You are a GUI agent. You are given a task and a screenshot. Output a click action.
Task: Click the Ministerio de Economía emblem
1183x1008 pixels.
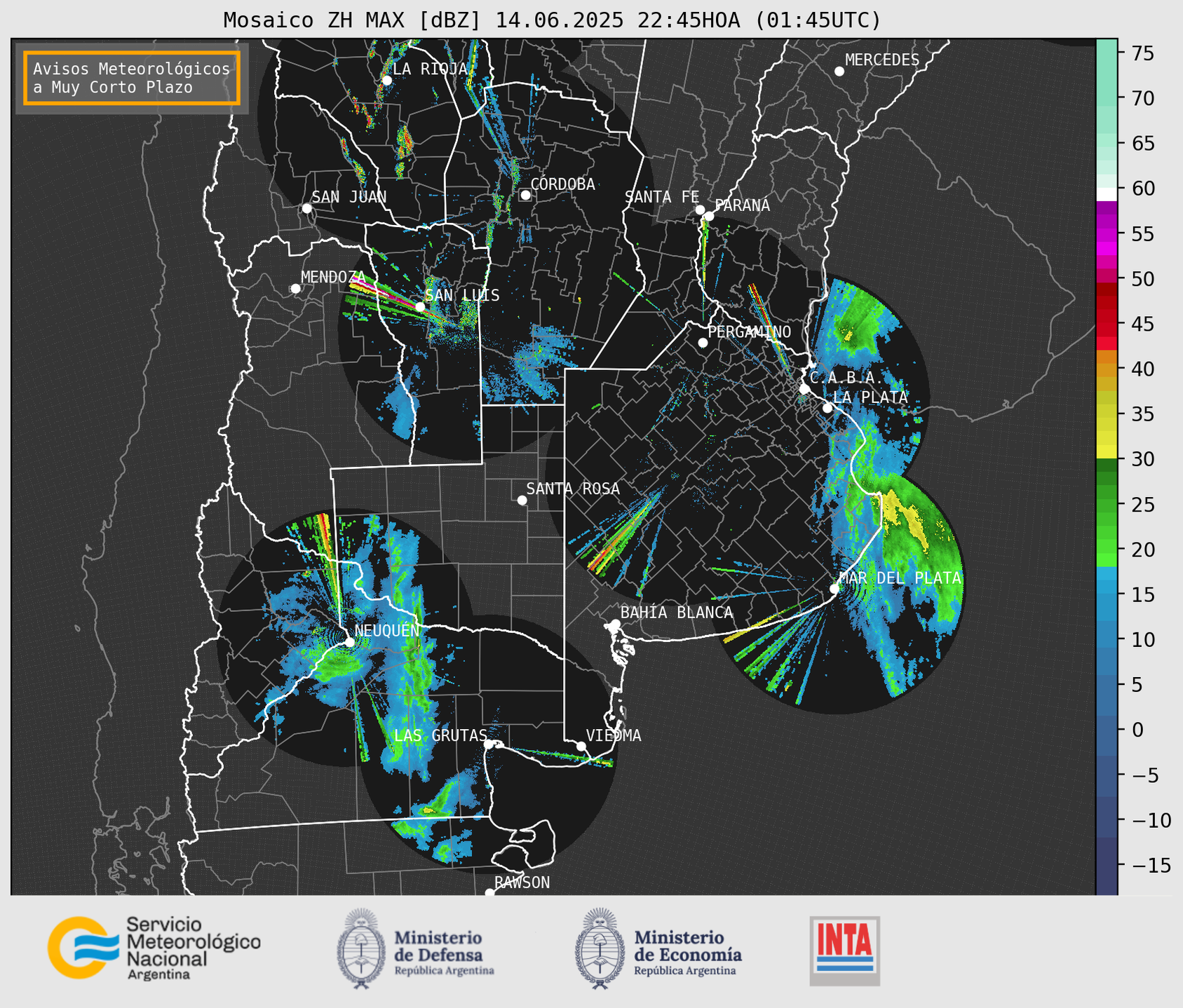tap(600, 948)
